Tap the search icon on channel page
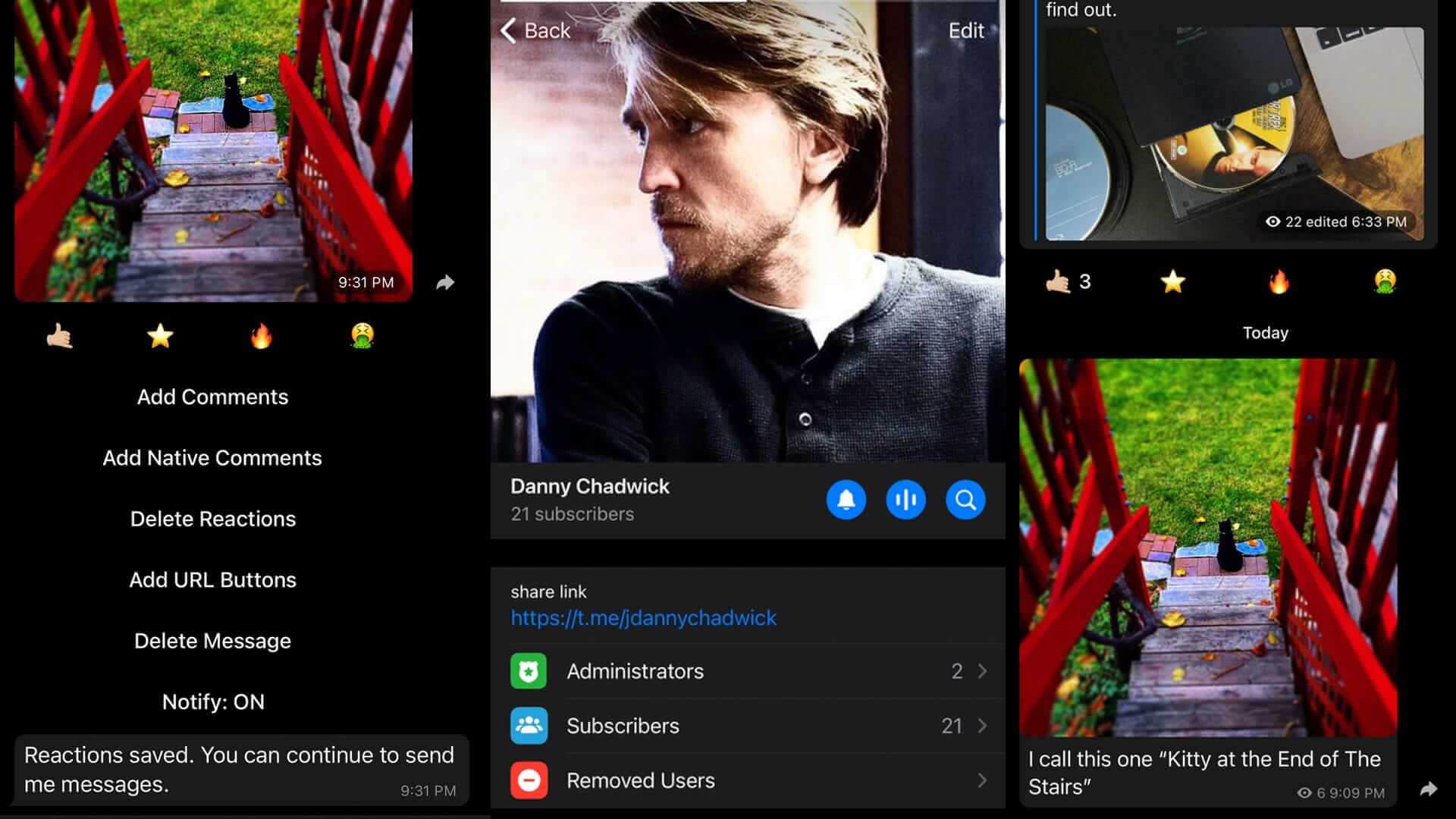This screenshot has width=1456, height=819. click(x=965, y=500)
